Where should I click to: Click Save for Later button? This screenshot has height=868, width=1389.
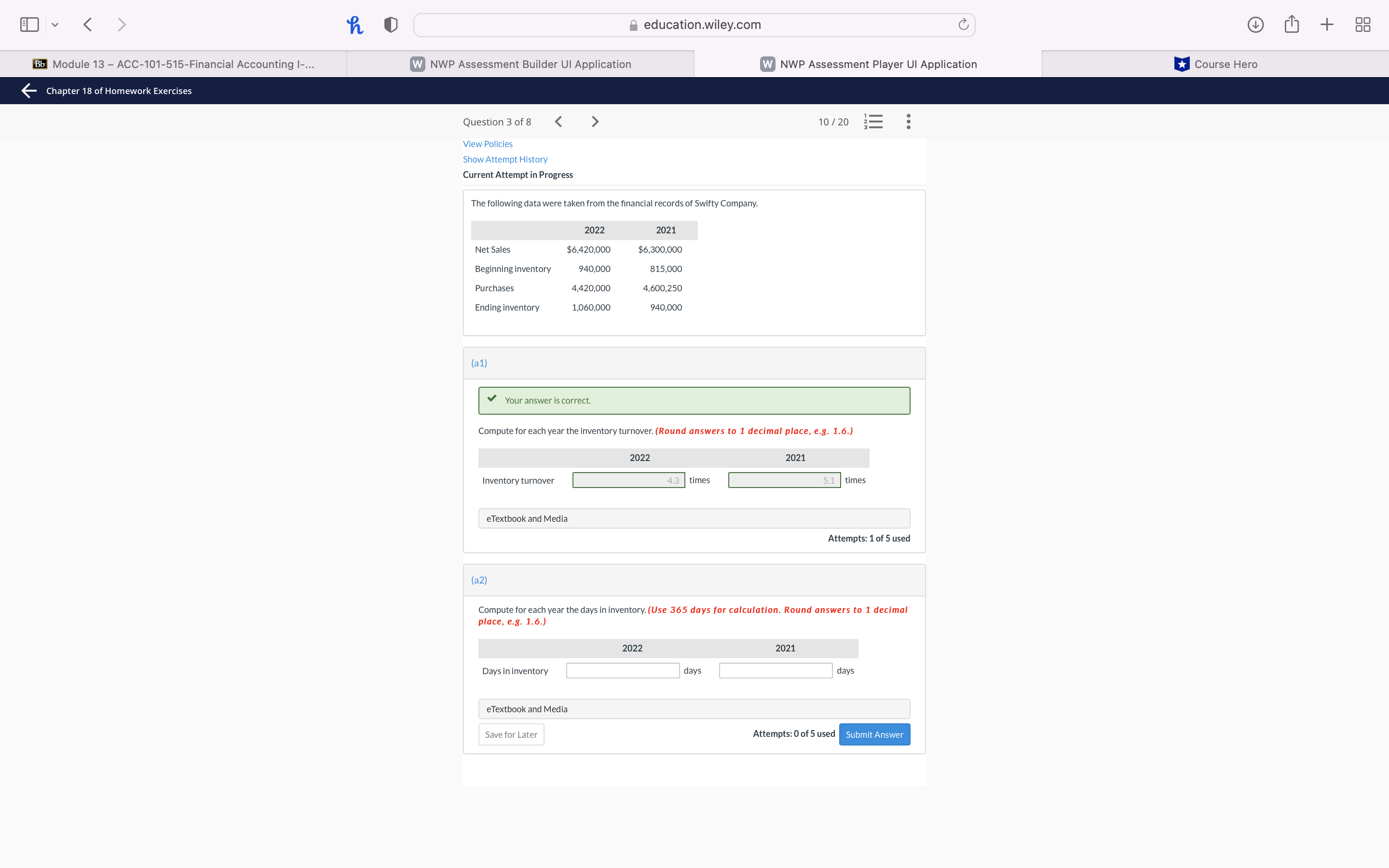(x=511, y=734)
